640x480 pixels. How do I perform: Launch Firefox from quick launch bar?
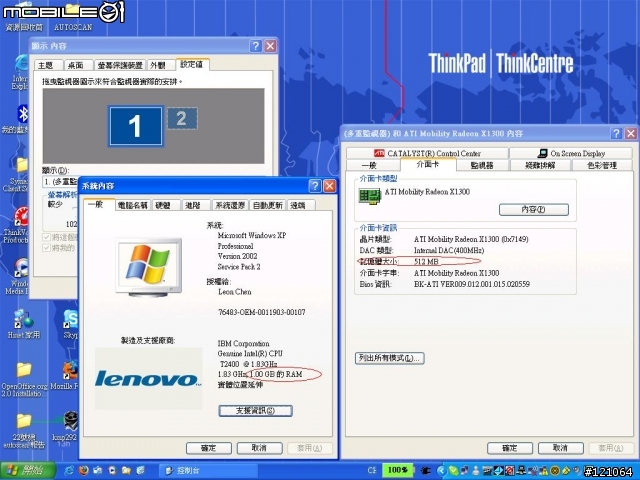[x=84, y=471]
